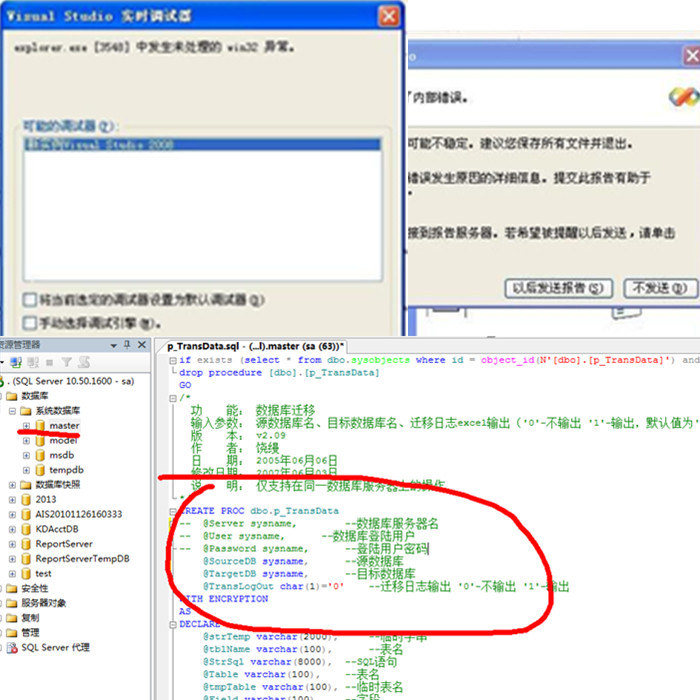Click the KDAcctDB database icon
Screen dimensions: 700x700
pyautogui.click(x=26, y=529)
